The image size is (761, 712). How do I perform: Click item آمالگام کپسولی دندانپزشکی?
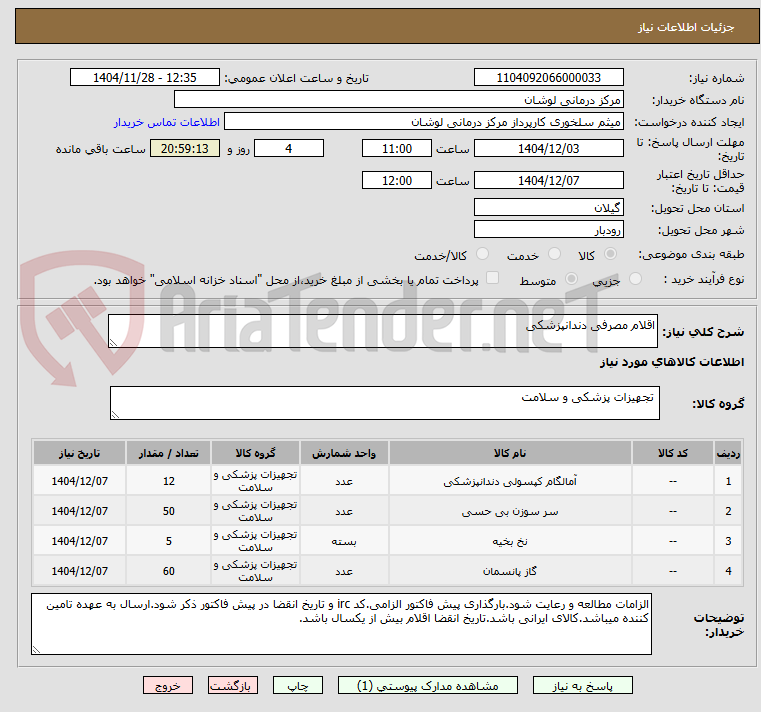[x=510, y=481]
